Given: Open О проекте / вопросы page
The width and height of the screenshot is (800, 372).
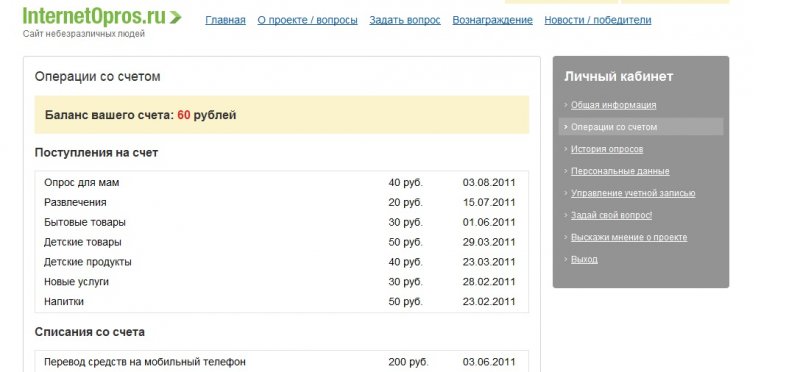Looking at the screenshot, I should pos(307,20).
